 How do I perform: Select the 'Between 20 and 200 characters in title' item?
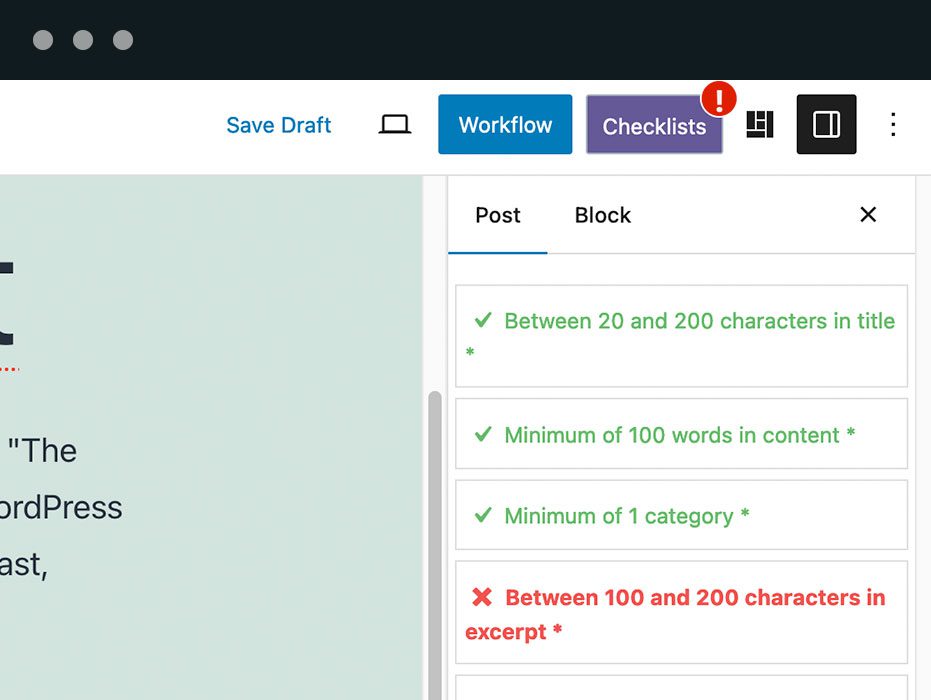click(681, 335)
